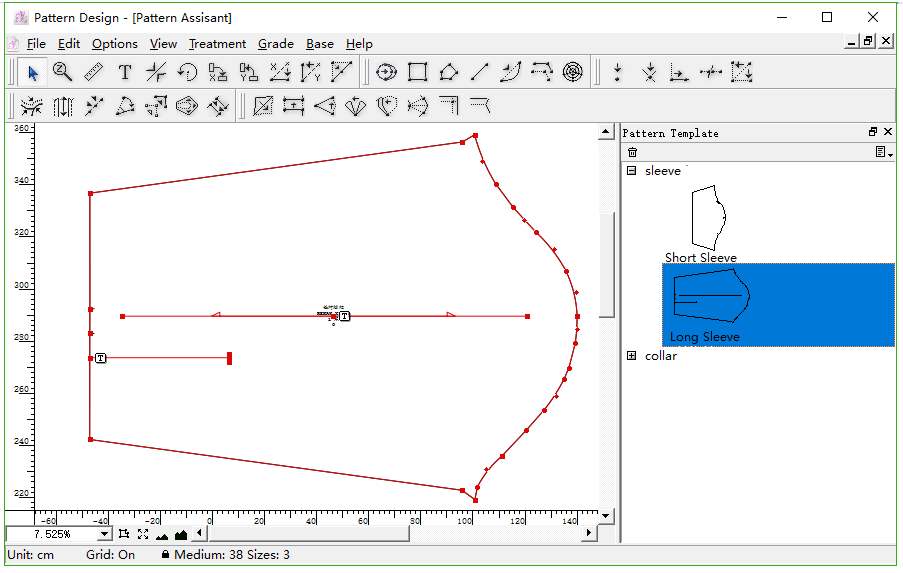Open the Treatment menu

(x=217, y=44)
